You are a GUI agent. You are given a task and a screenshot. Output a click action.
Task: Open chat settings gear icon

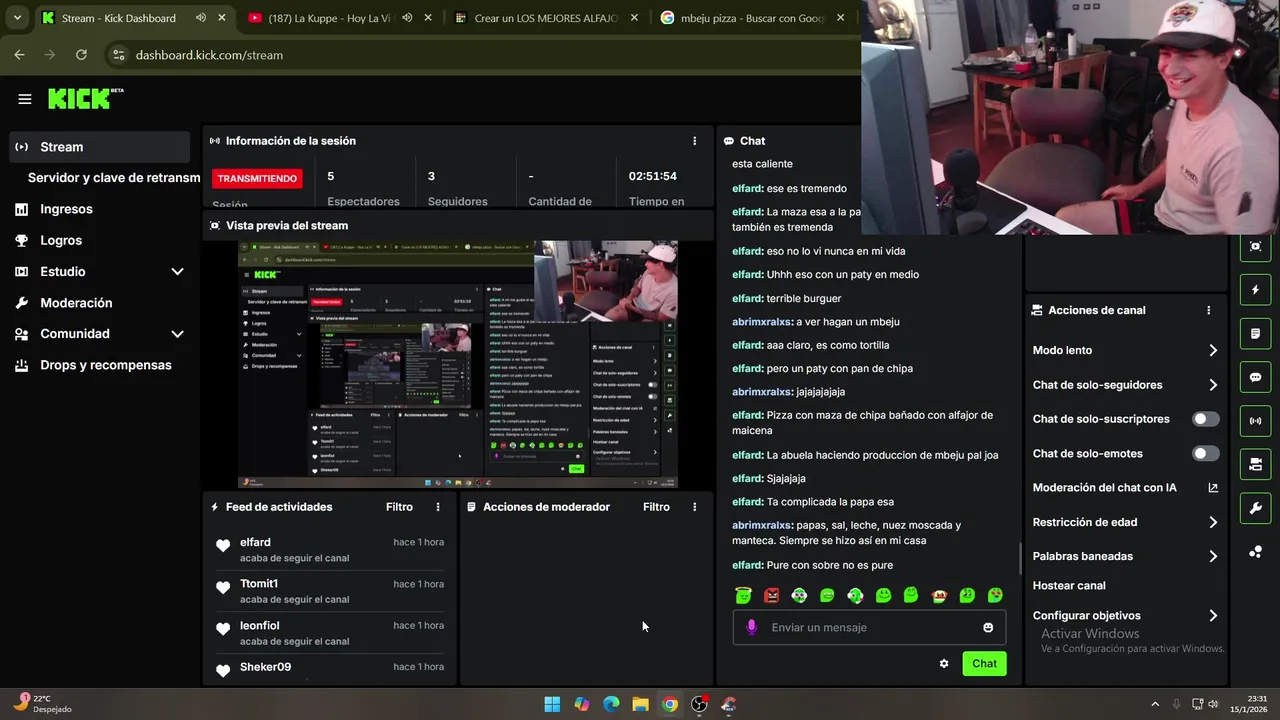(944, 663)
